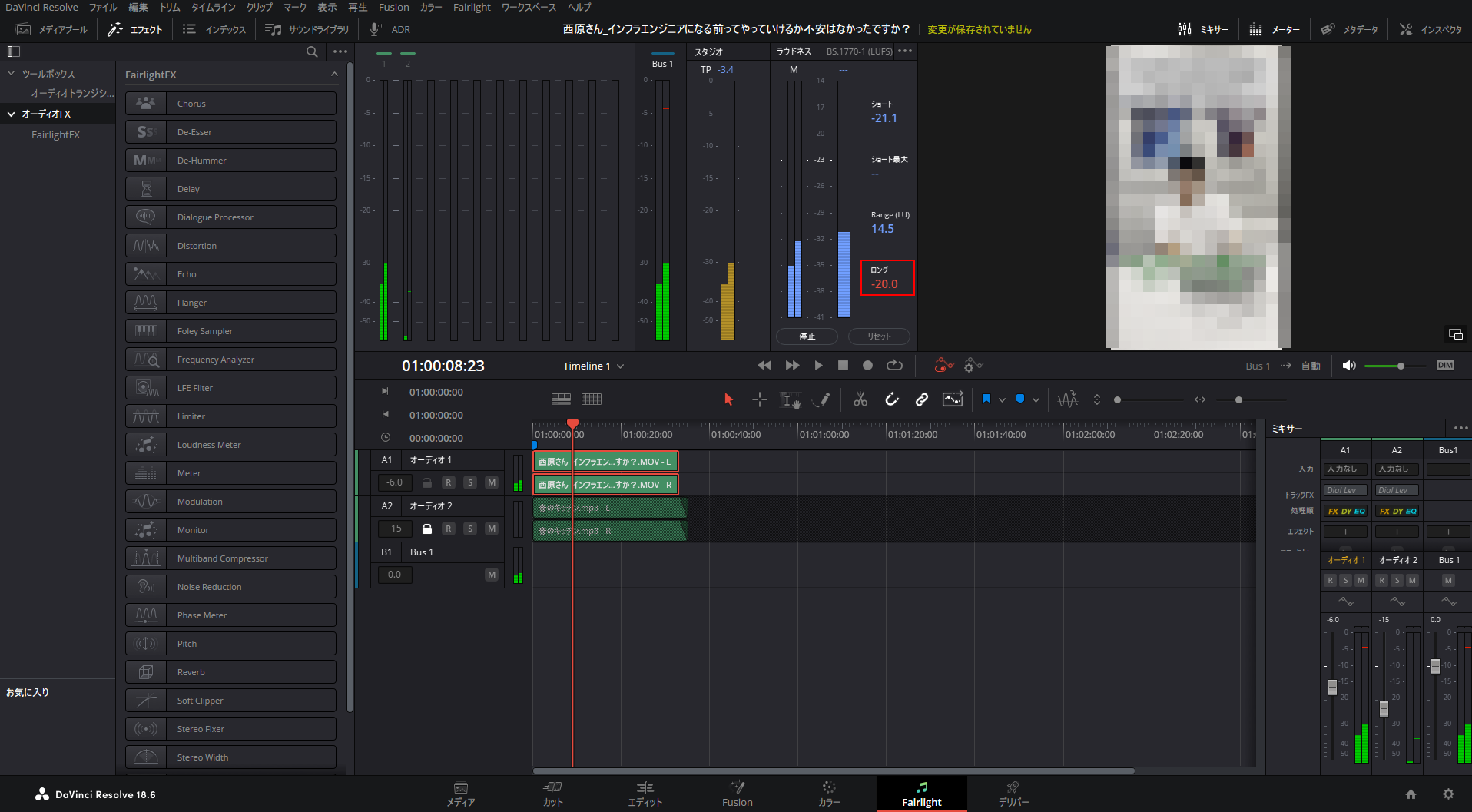
Task: Click the scissors razor tool
Action: [860, 399]
